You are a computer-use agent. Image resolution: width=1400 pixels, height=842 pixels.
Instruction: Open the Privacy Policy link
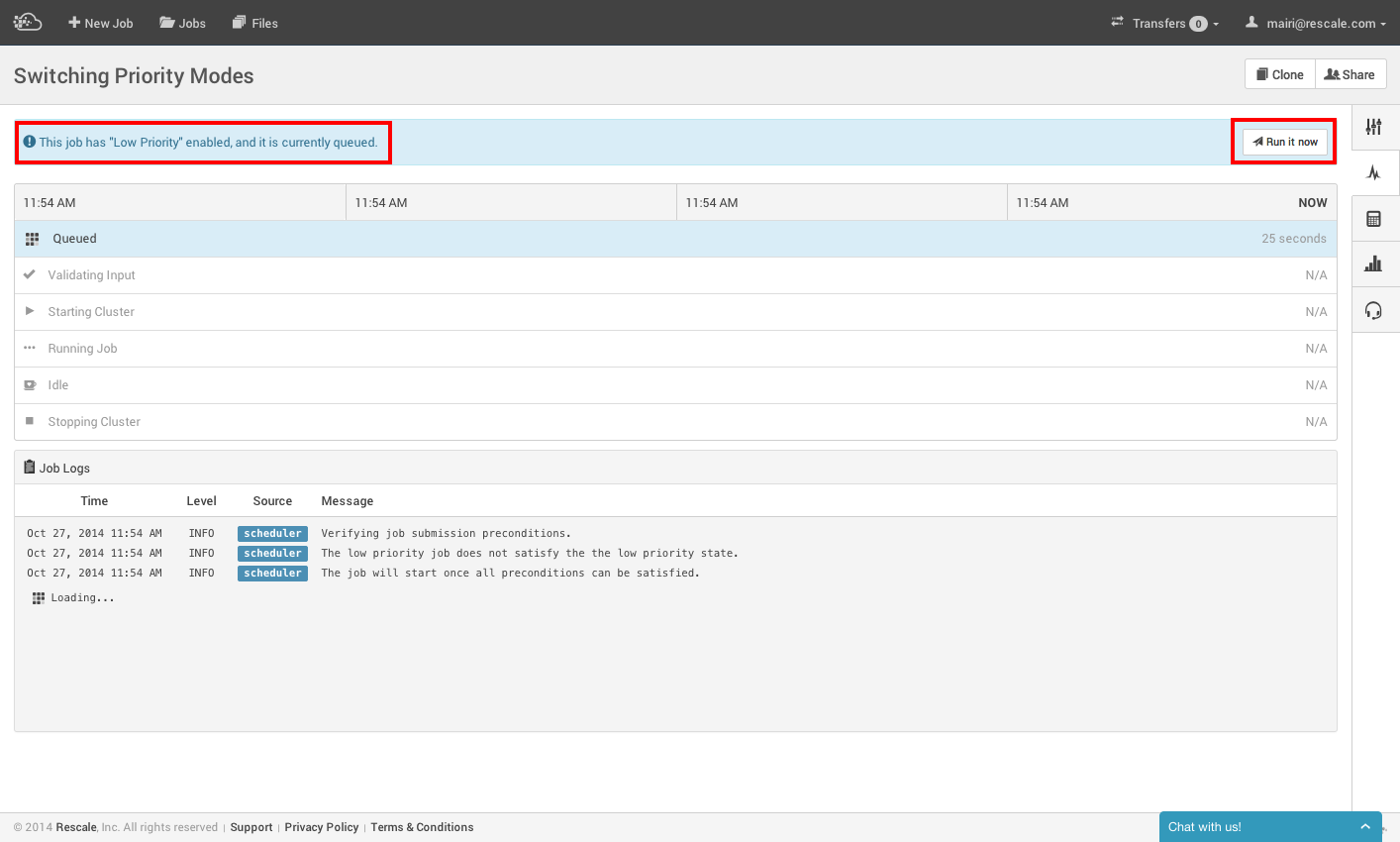(x=322, y=827)
